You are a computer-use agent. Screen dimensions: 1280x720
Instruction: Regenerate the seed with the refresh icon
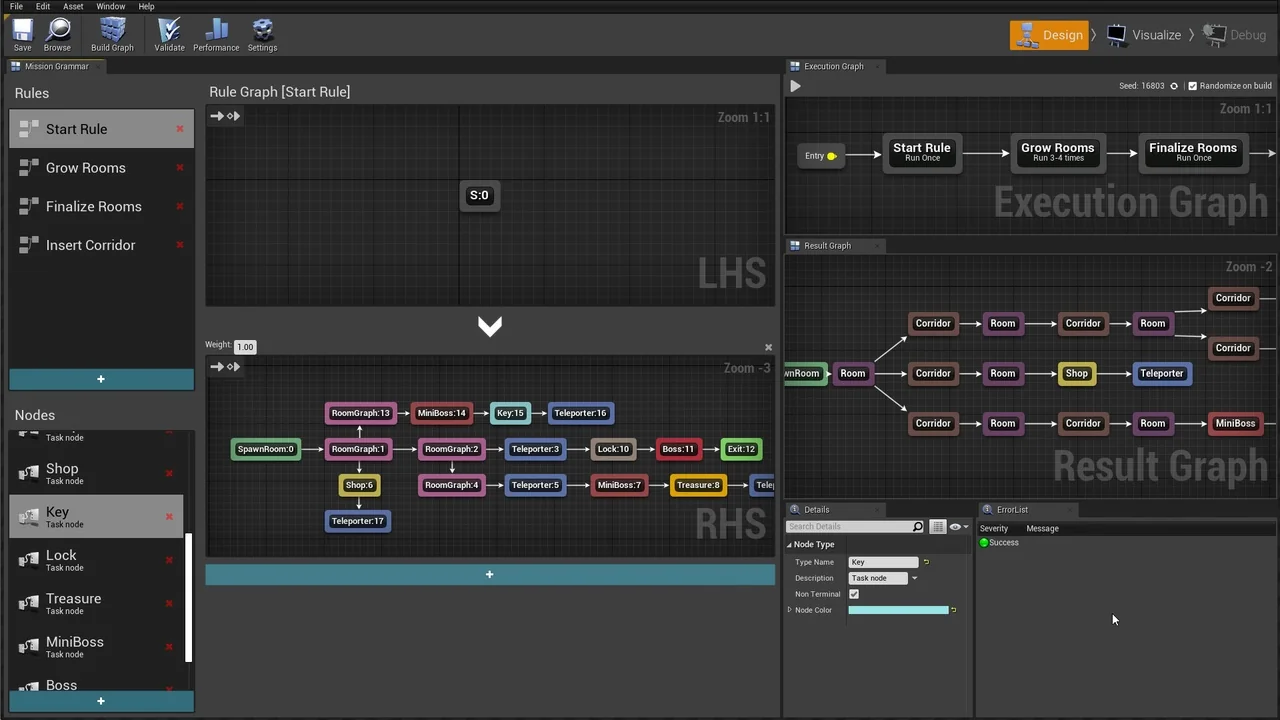1174,86
